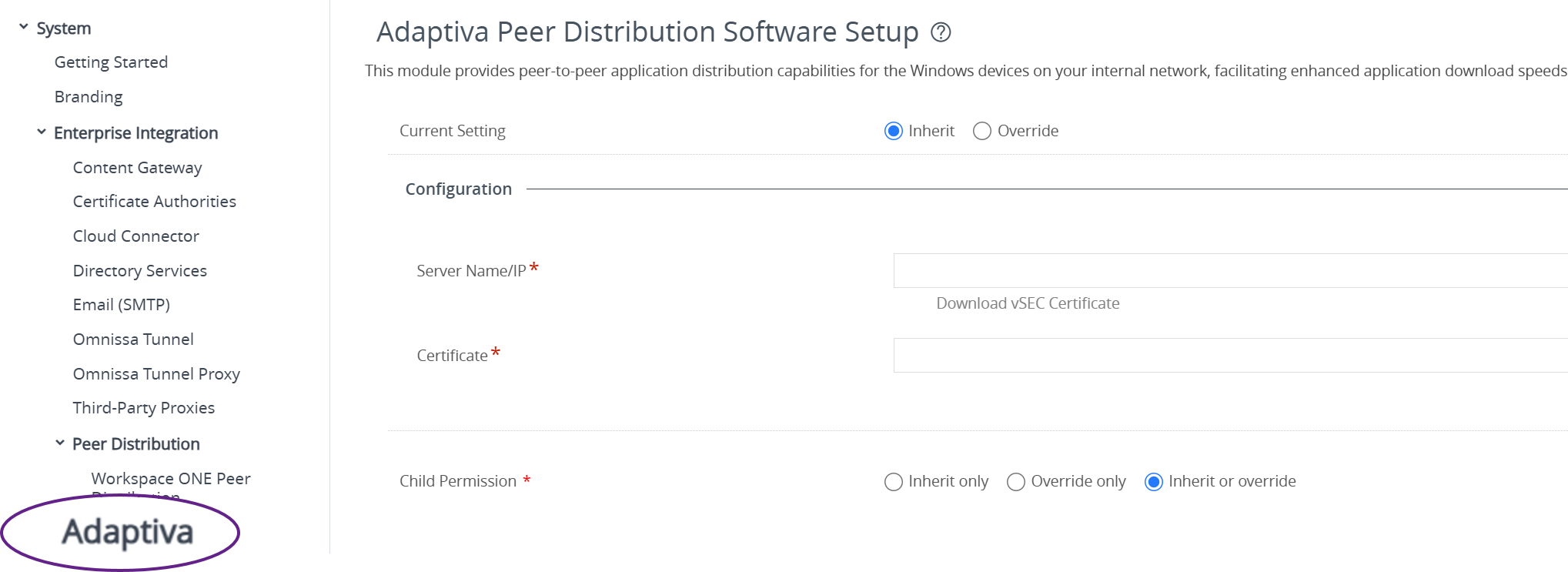Image resolution: width=1568 pixels, height=572 pixels.
Task: Click the Download vSEC Certificate link
Action: (x=1028, y=303)
